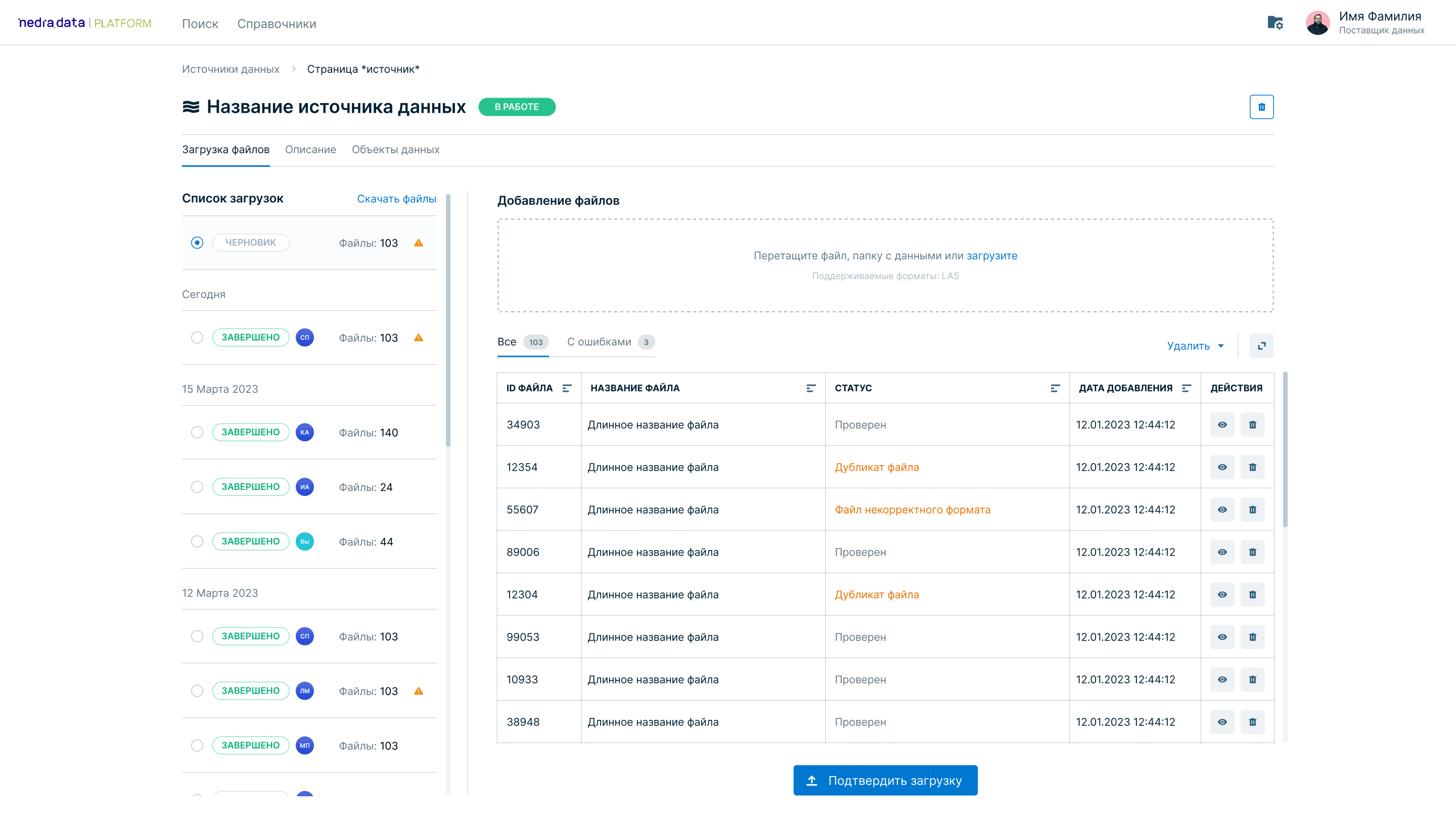Open ID ФАЙЛА column sort filter
Image resolution: width=1456 pixels, height=819 pixels.
tap(567, 388)
